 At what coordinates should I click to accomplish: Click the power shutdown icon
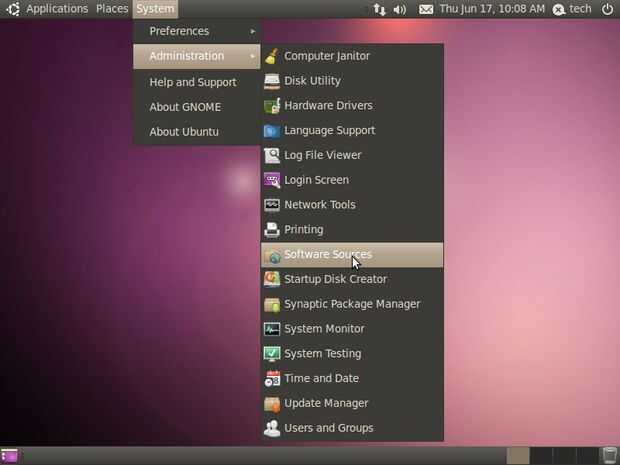pos(607,9)
